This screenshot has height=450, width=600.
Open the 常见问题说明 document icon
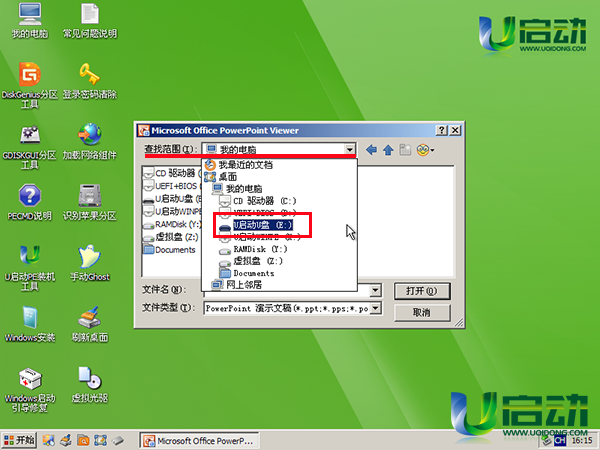[90, 20]
